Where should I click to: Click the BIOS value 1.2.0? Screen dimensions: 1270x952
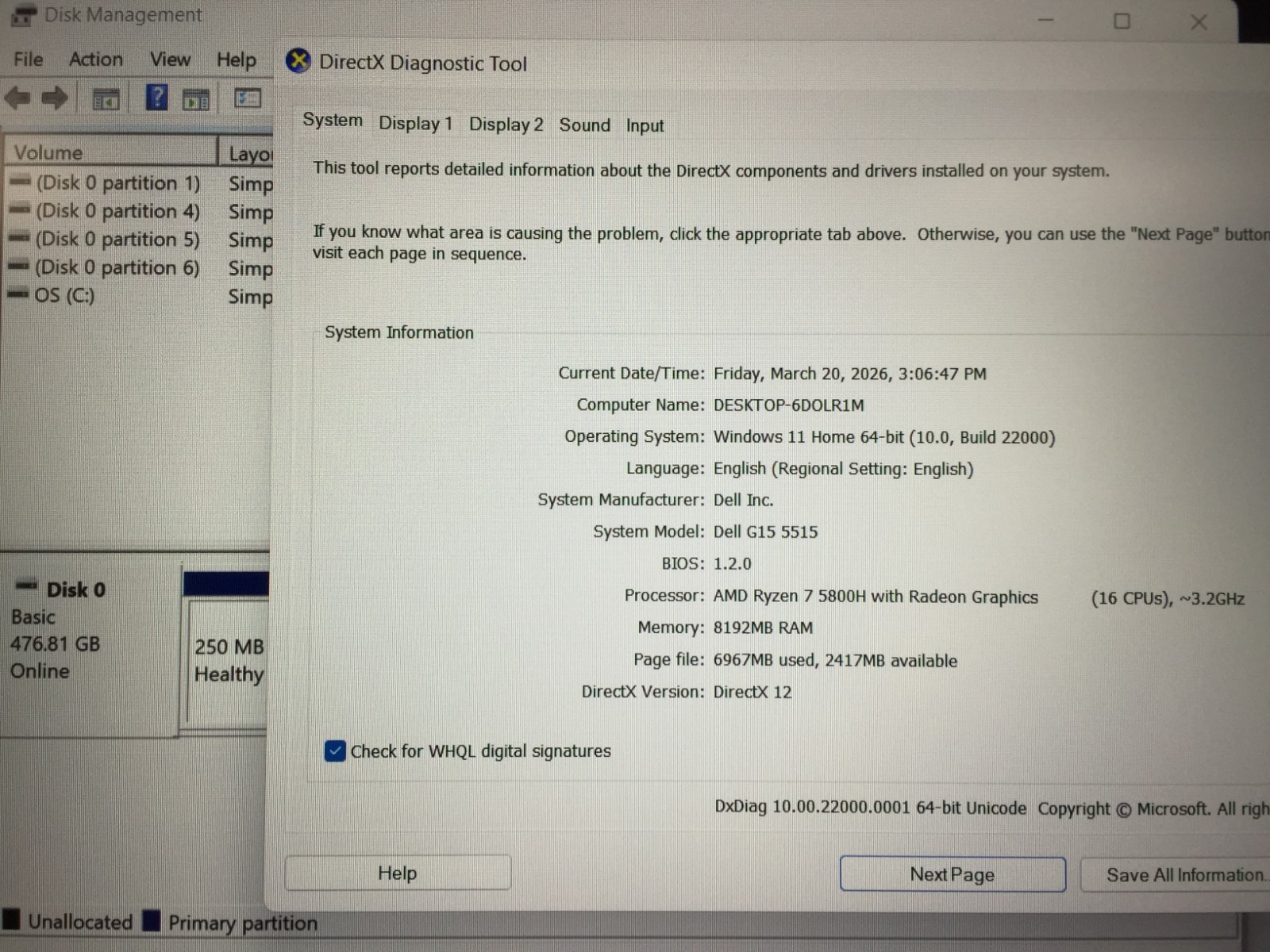tap(732, 563)
